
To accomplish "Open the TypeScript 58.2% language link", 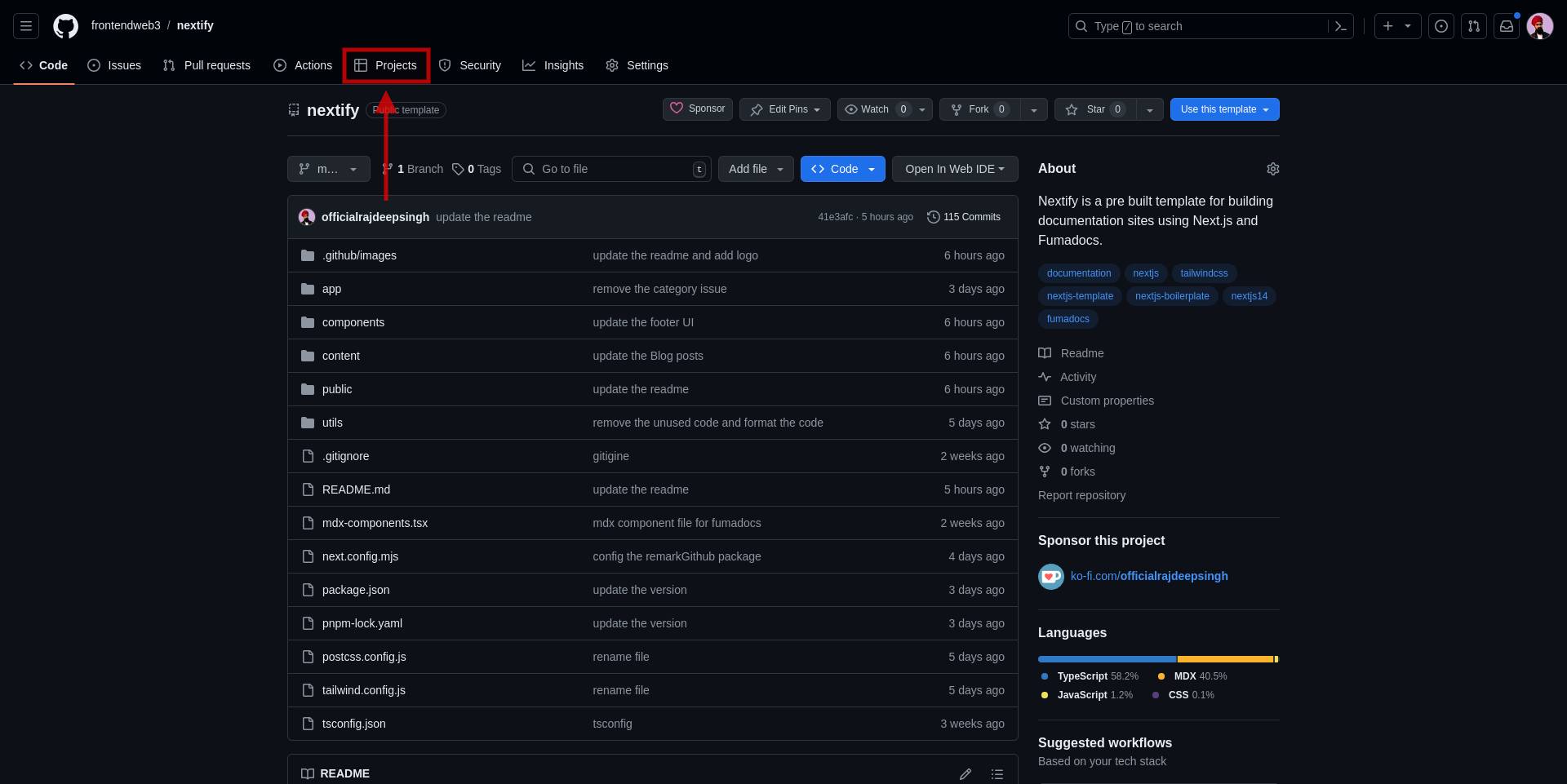I will click(1090, 676).
